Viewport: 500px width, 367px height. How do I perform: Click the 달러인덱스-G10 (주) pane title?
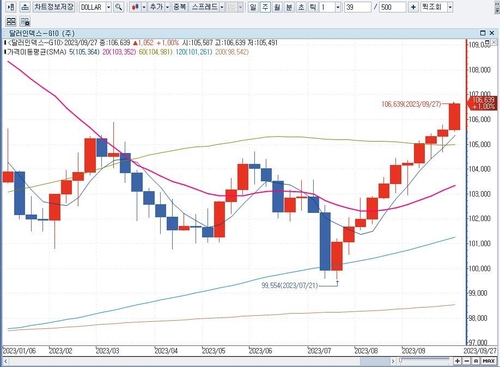42,33
